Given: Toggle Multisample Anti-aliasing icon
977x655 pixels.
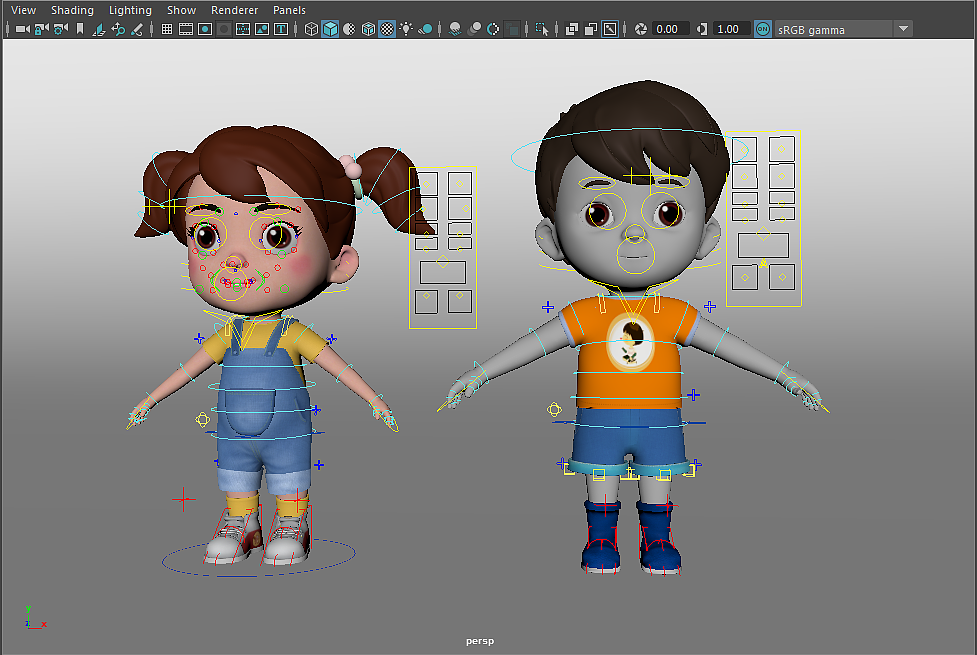Looking at the screenshot, I should (493, 29).
